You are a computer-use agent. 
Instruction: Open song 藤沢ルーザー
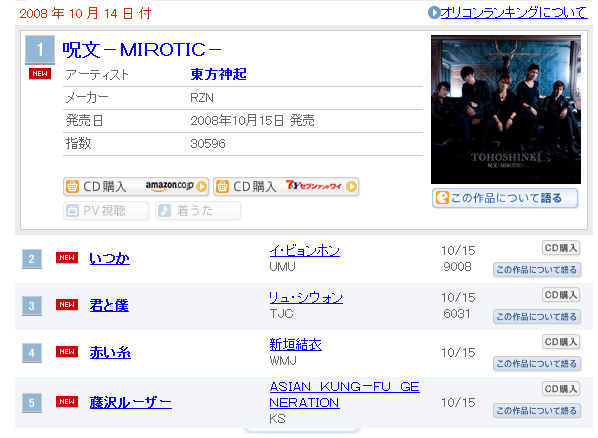tap(130, 403)
